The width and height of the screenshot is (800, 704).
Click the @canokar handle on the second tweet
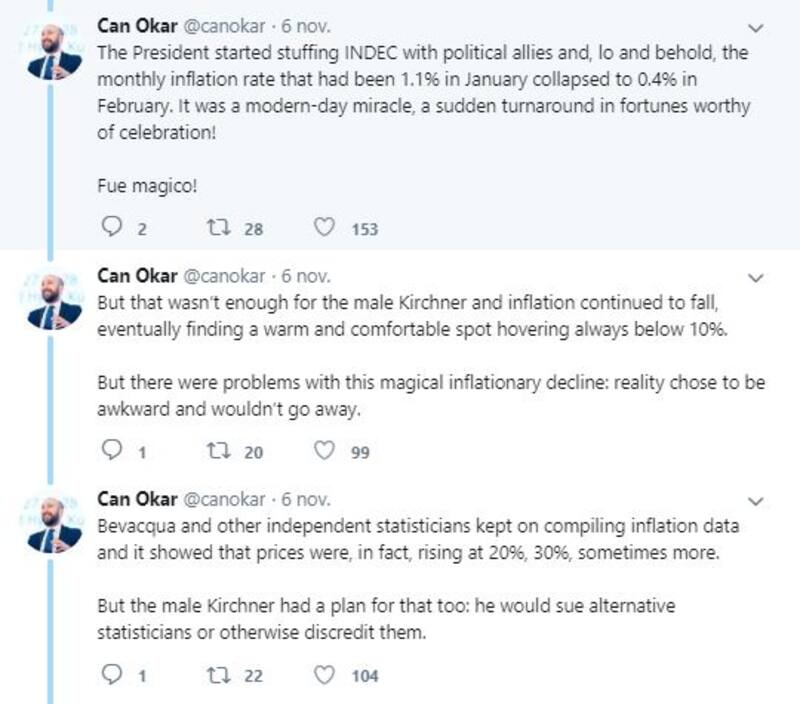pyautogui.click(x=226, y=276)
